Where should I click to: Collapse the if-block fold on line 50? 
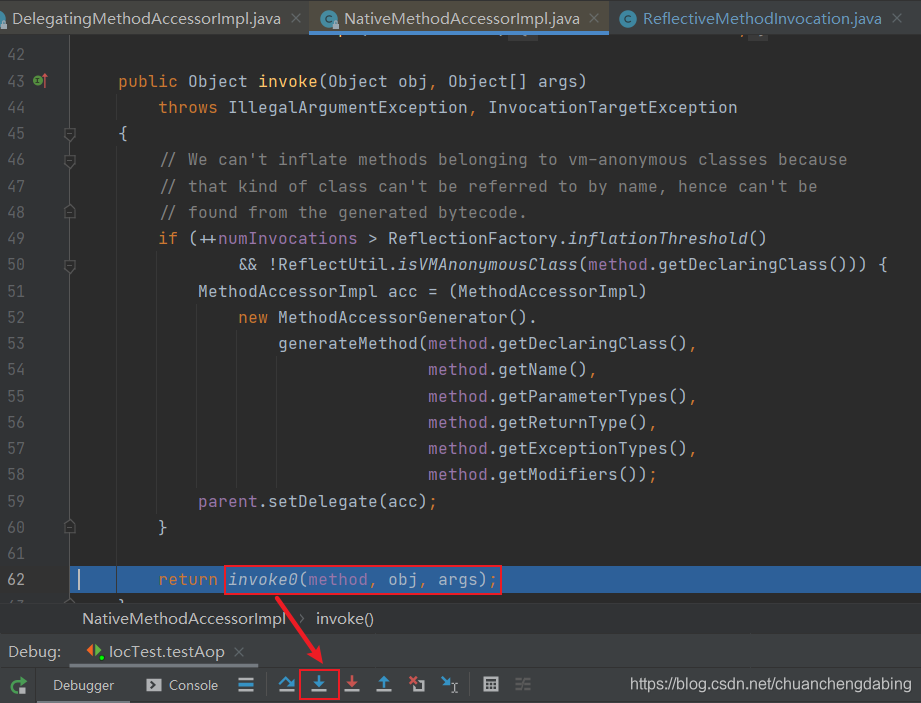(x=70, y=265)
